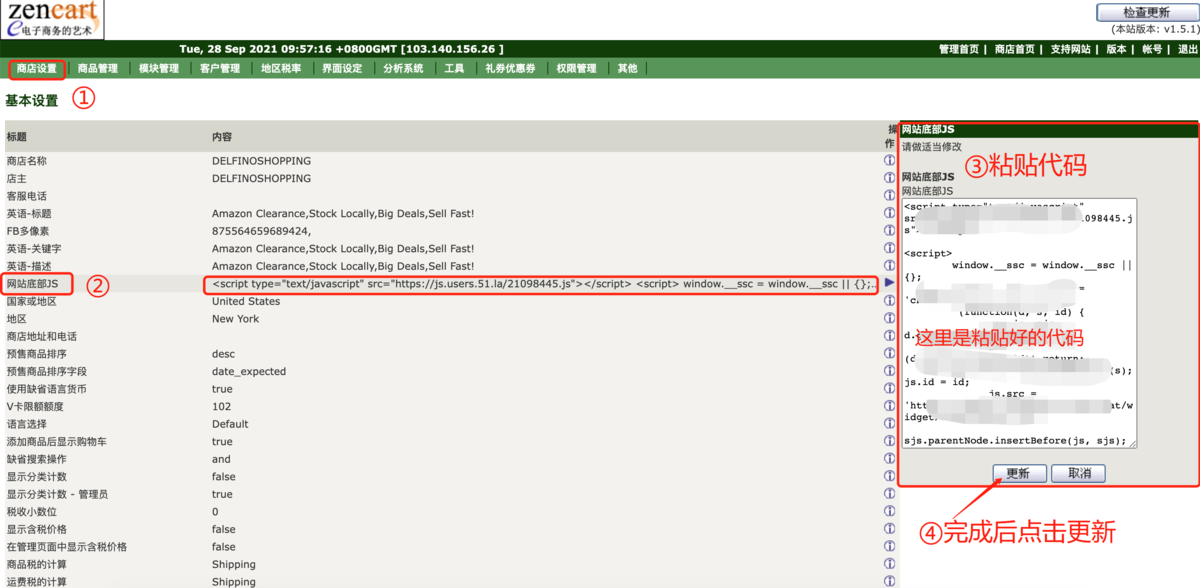Screen dimensions: 1200x588
Task: Open the 权限管理 menu
Action: tap(576, 69)
